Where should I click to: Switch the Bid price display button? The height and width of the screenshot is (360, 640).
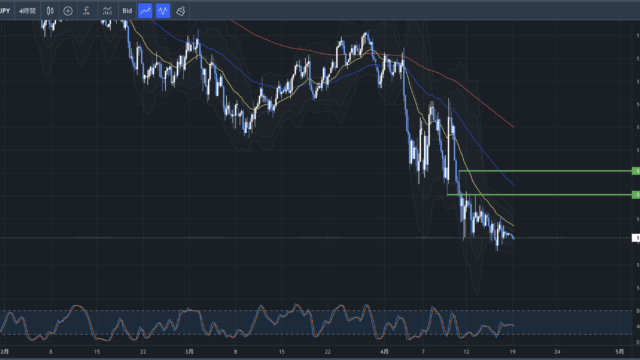(x=127, y=11)
